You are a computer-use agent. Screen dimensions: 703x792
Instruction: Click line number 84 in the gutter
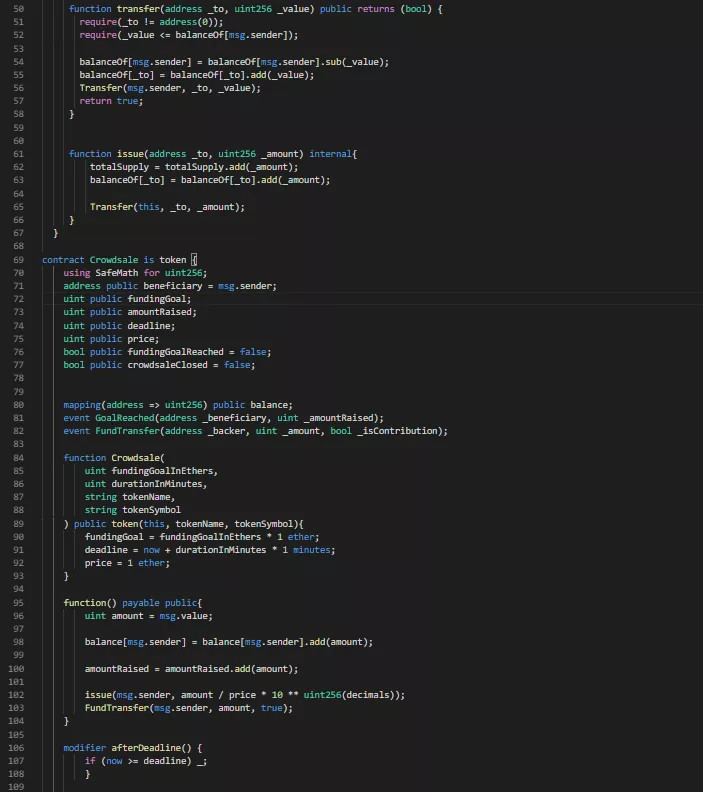pos(18,458)
